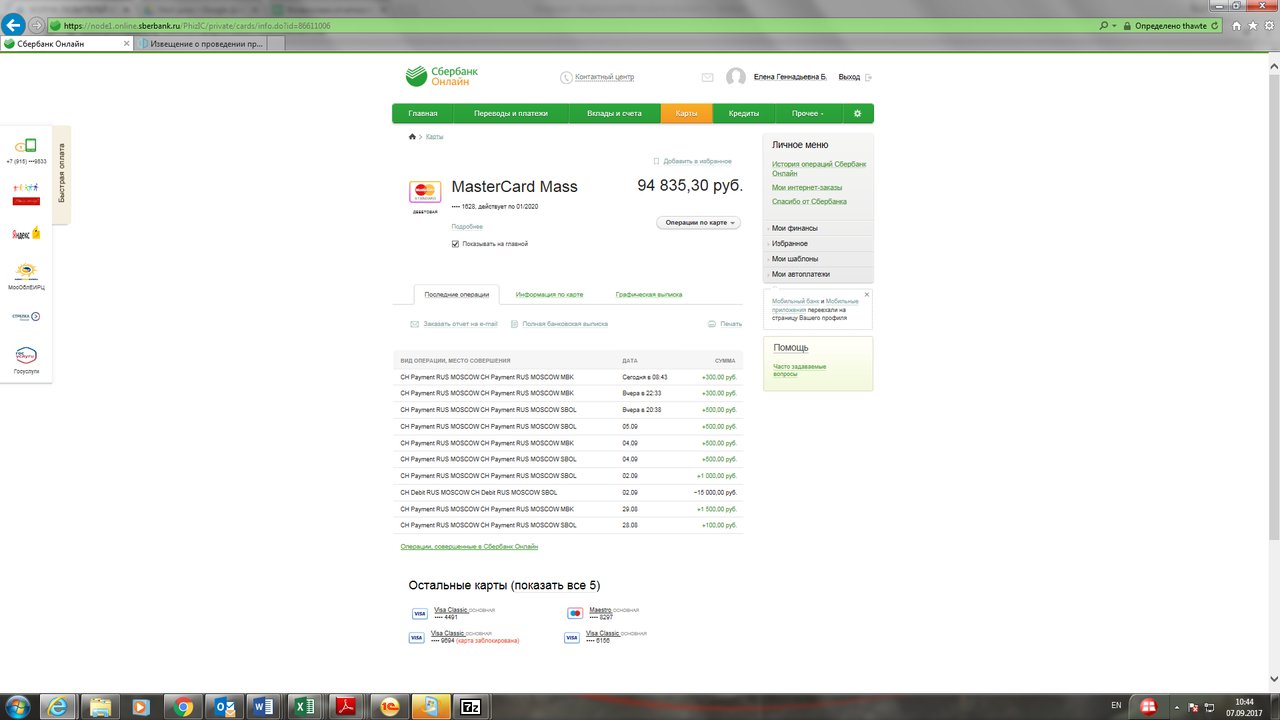This screenshot has width=1280, height=720.
Task: Click the Yandex quick payment icon
Action: tap(26, 233)
